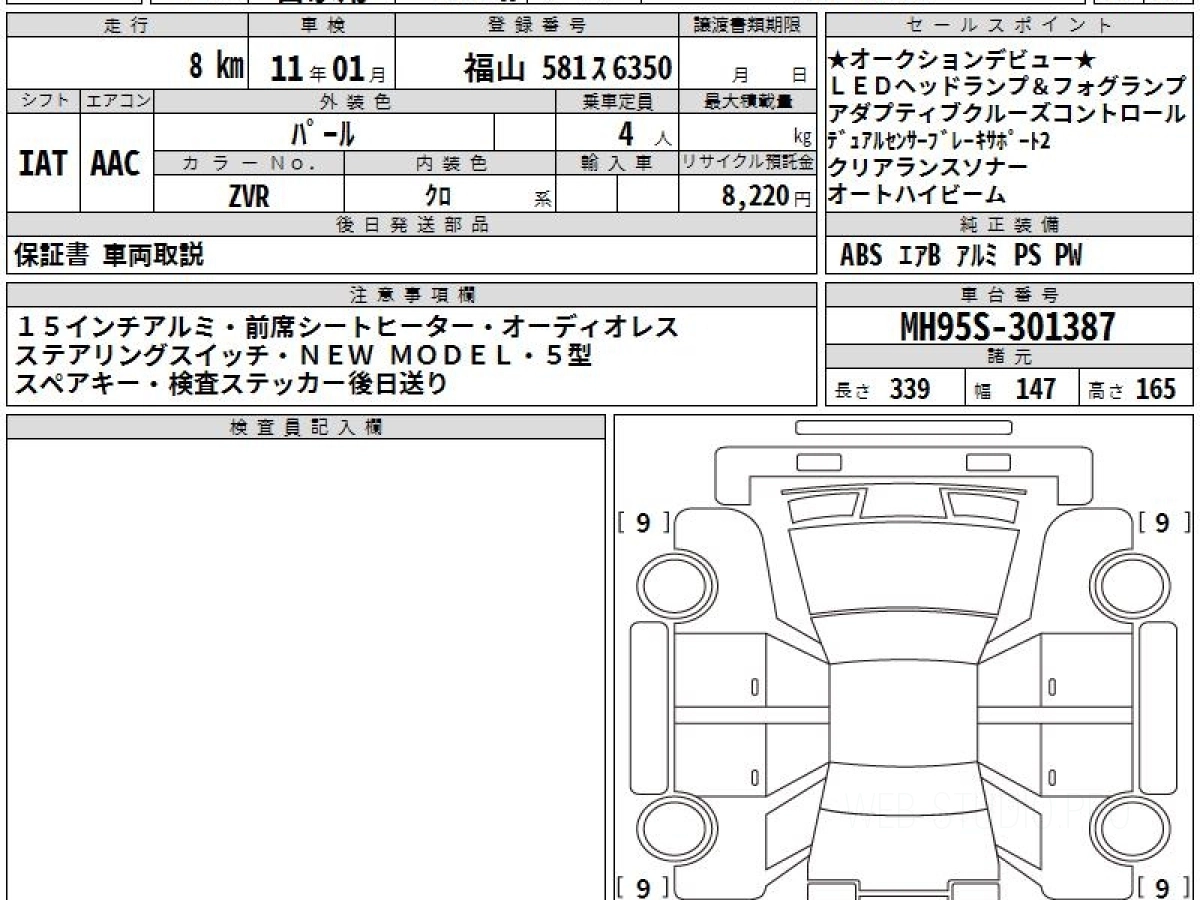This screenshot has width=1200, height=900.
Task: Select the note line starting スペアキー
Action: pyautogui.click(x=231, y=382)
